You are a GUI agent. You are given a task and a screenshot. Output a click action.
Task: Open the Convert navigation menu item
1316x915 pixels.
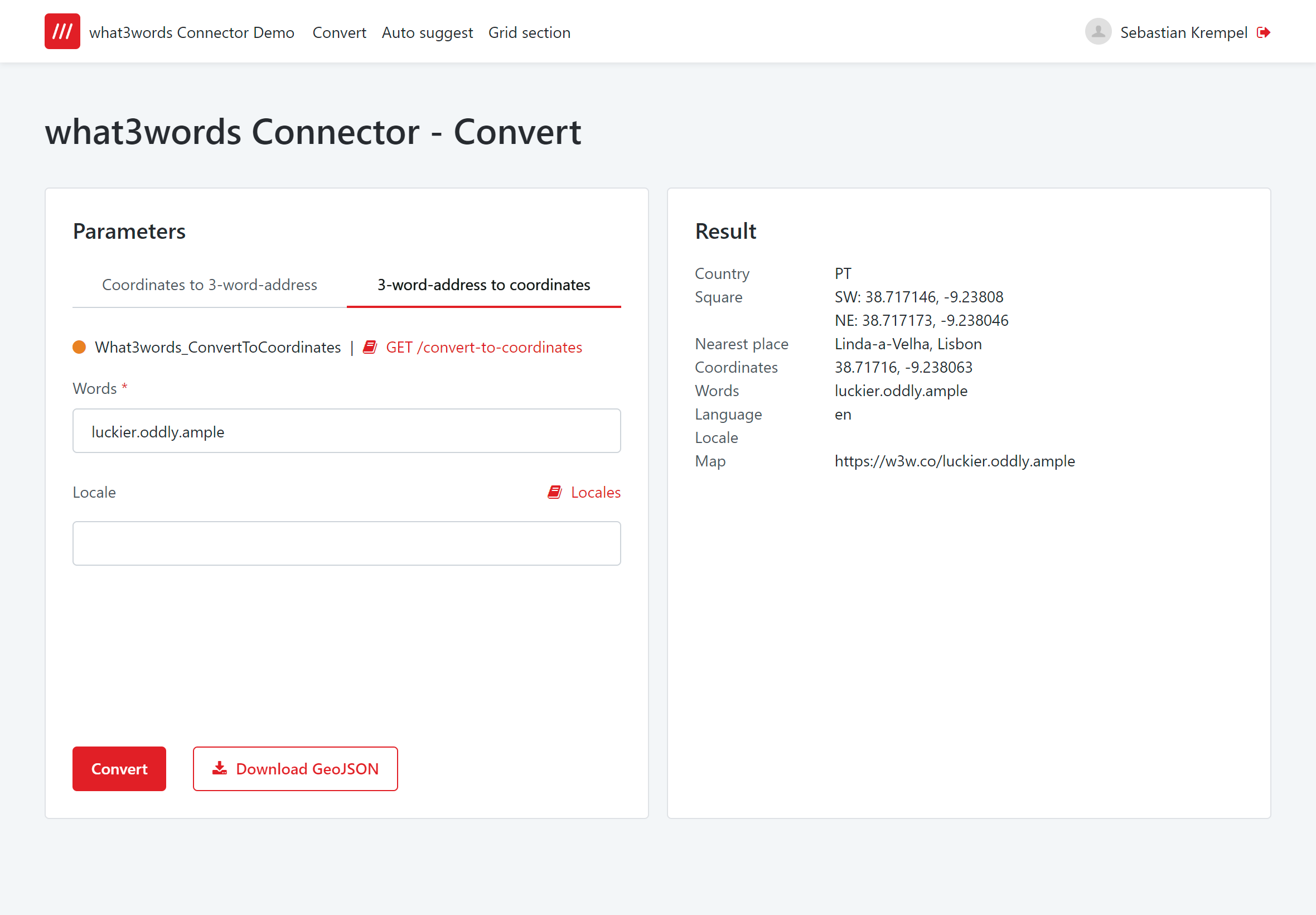coord(339,33)
